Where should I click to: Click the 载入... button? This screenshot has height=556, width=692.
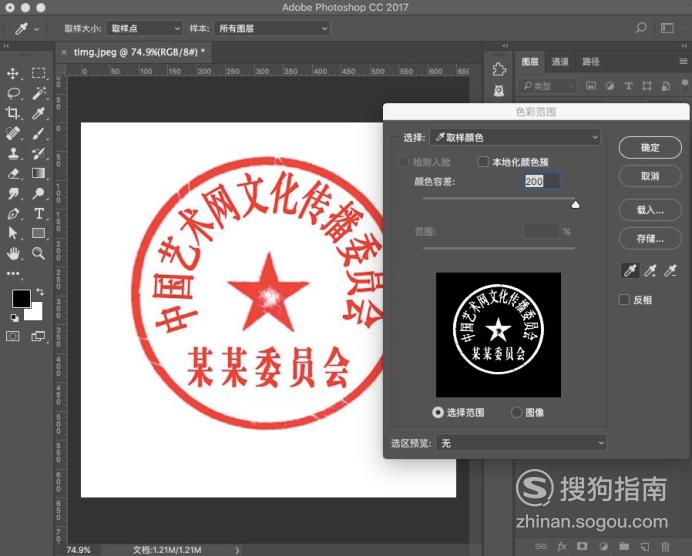pyautogui.click(x=650, y=210)
